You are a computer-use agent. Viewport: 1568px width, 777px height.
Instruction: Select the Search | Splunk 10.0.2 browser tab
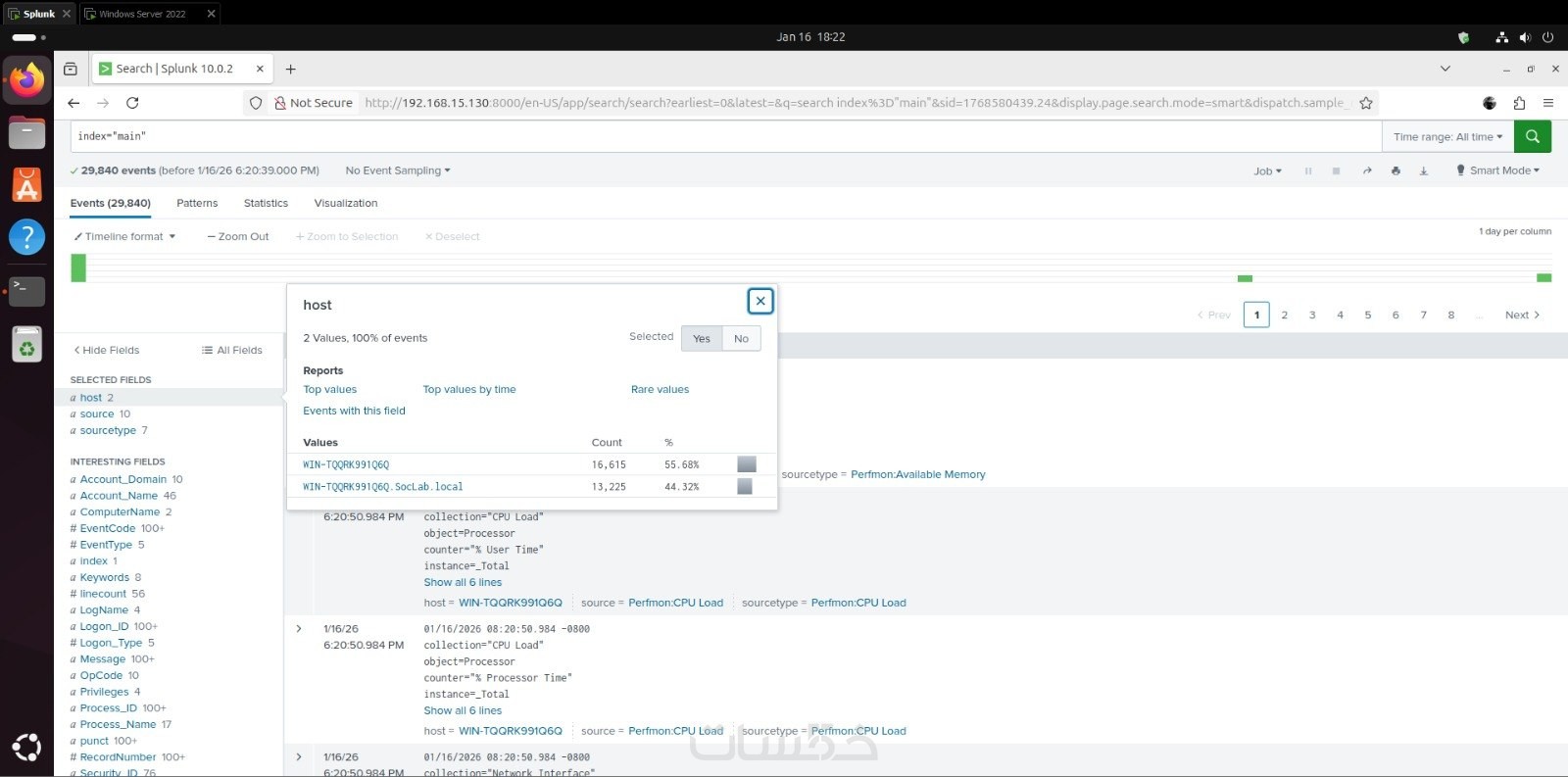(181, 69)
